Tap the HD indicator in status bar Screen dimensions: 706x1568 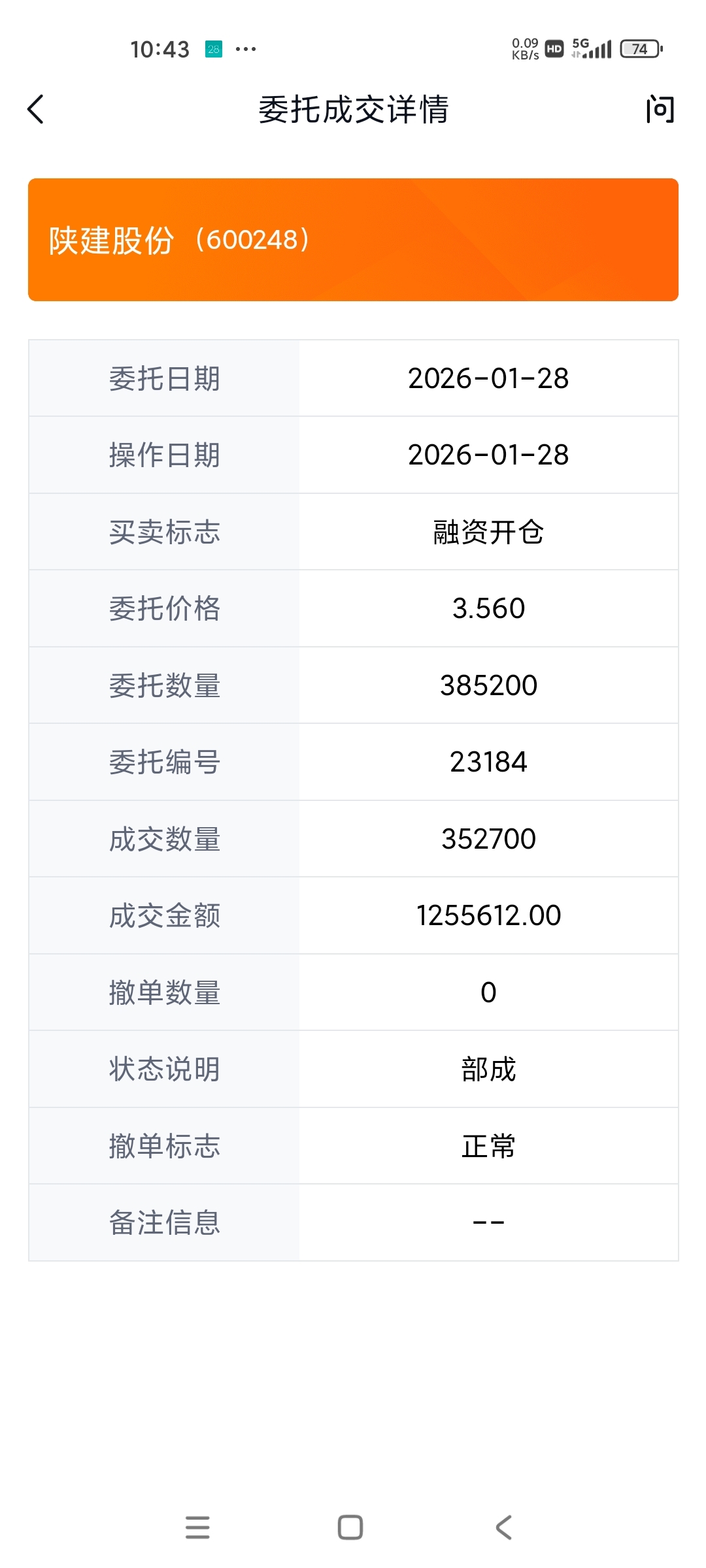click(554, 49)
